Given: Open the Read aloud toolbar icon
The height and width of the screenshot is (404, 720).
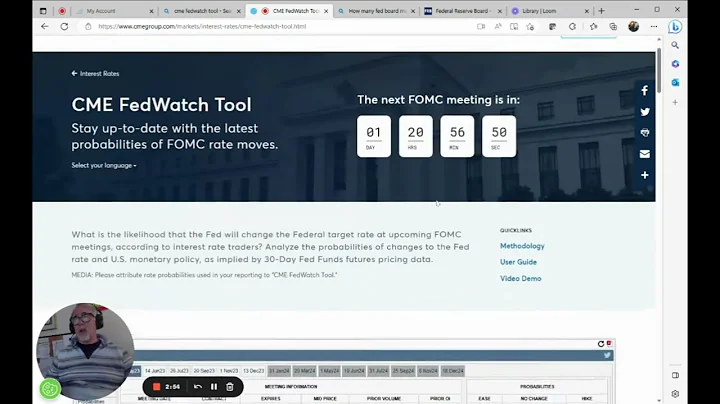Looking at the screenshot, I should 498,27.
